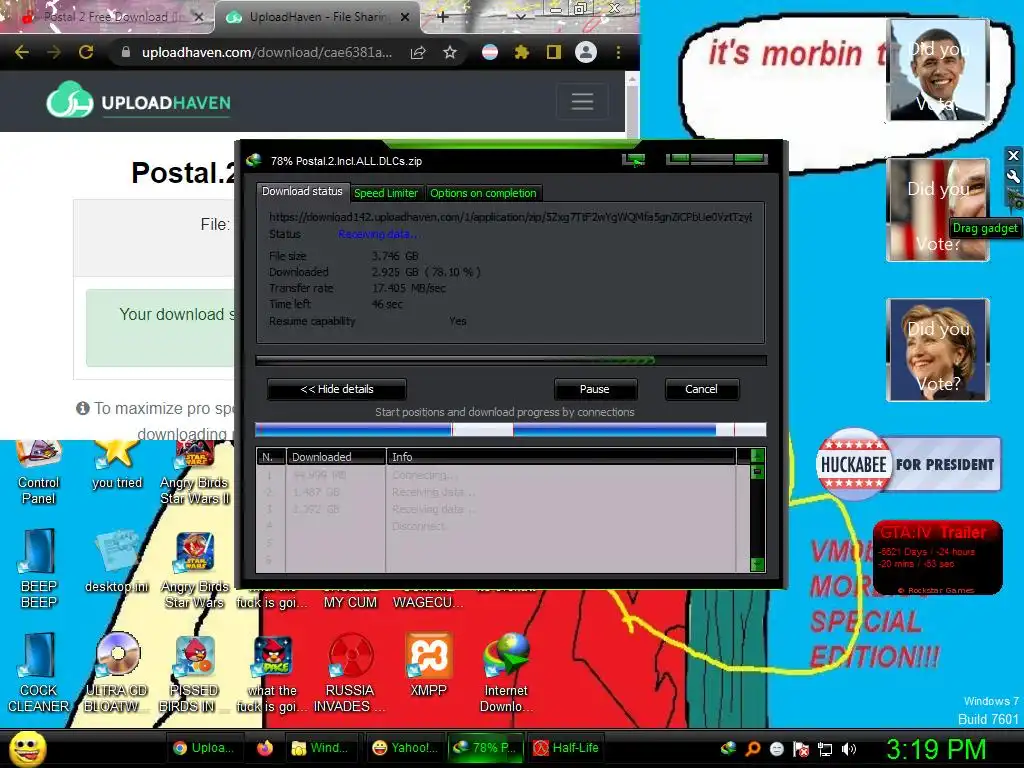Open Action Center flag in system tray
Viewport: 1024px width, 768px height.
click(801, 748)
